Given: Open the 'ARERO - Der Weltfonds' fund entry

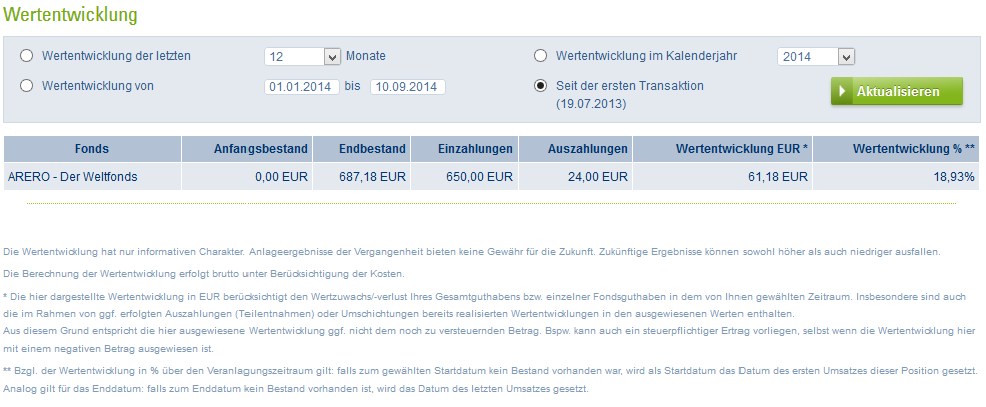Looking at the screenshot, I should (x=72, y=177).
